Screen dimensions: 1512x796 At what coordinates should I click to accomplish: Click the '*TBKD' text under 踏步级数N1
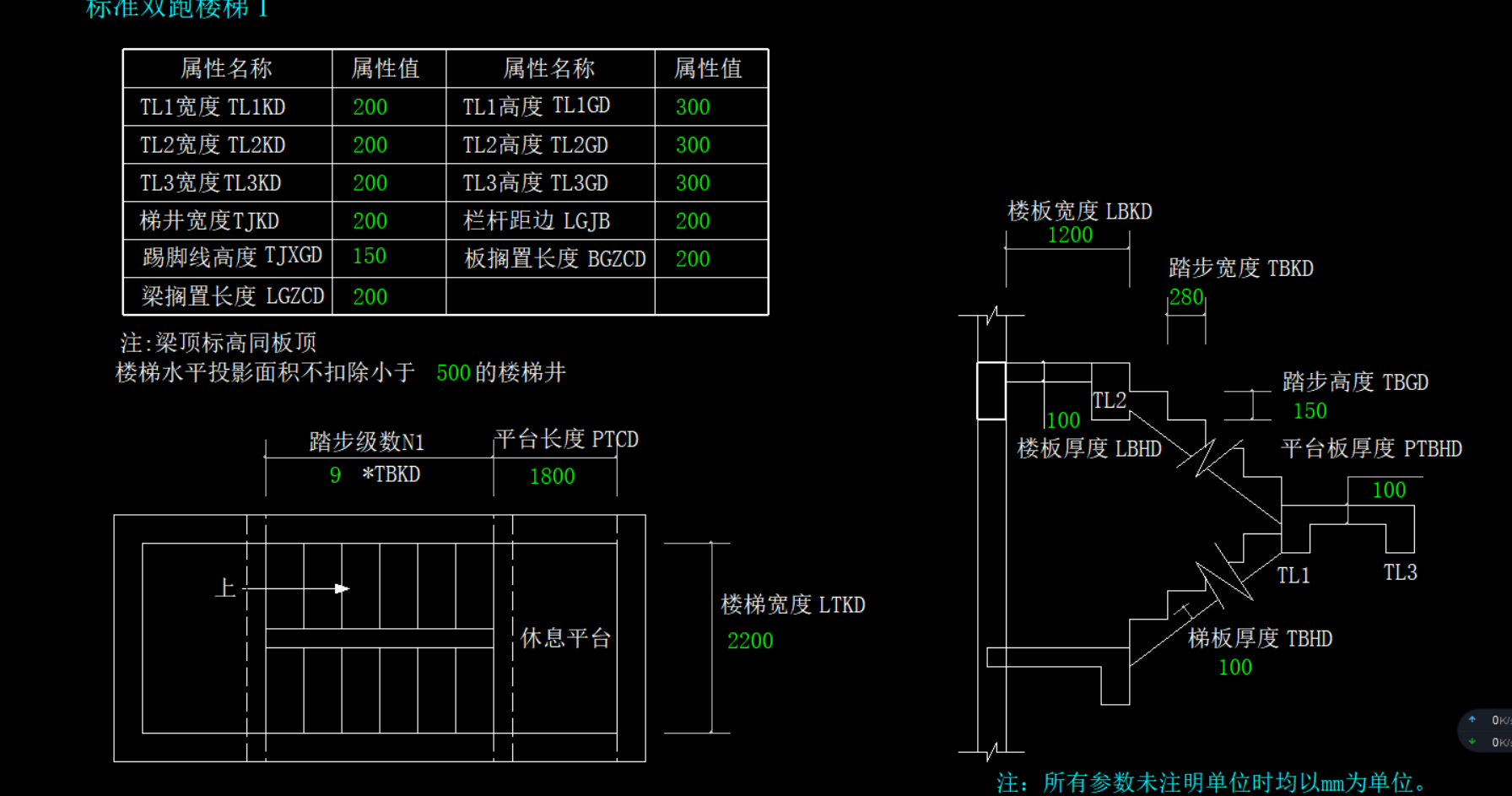(x=391, y=474)
